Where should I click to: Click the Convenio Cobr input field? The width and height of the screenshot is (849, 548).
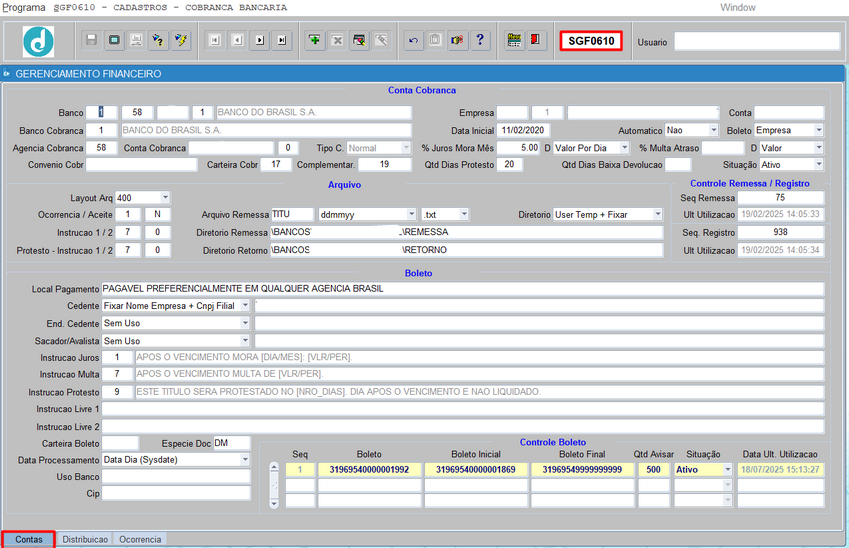pos(141,165)
